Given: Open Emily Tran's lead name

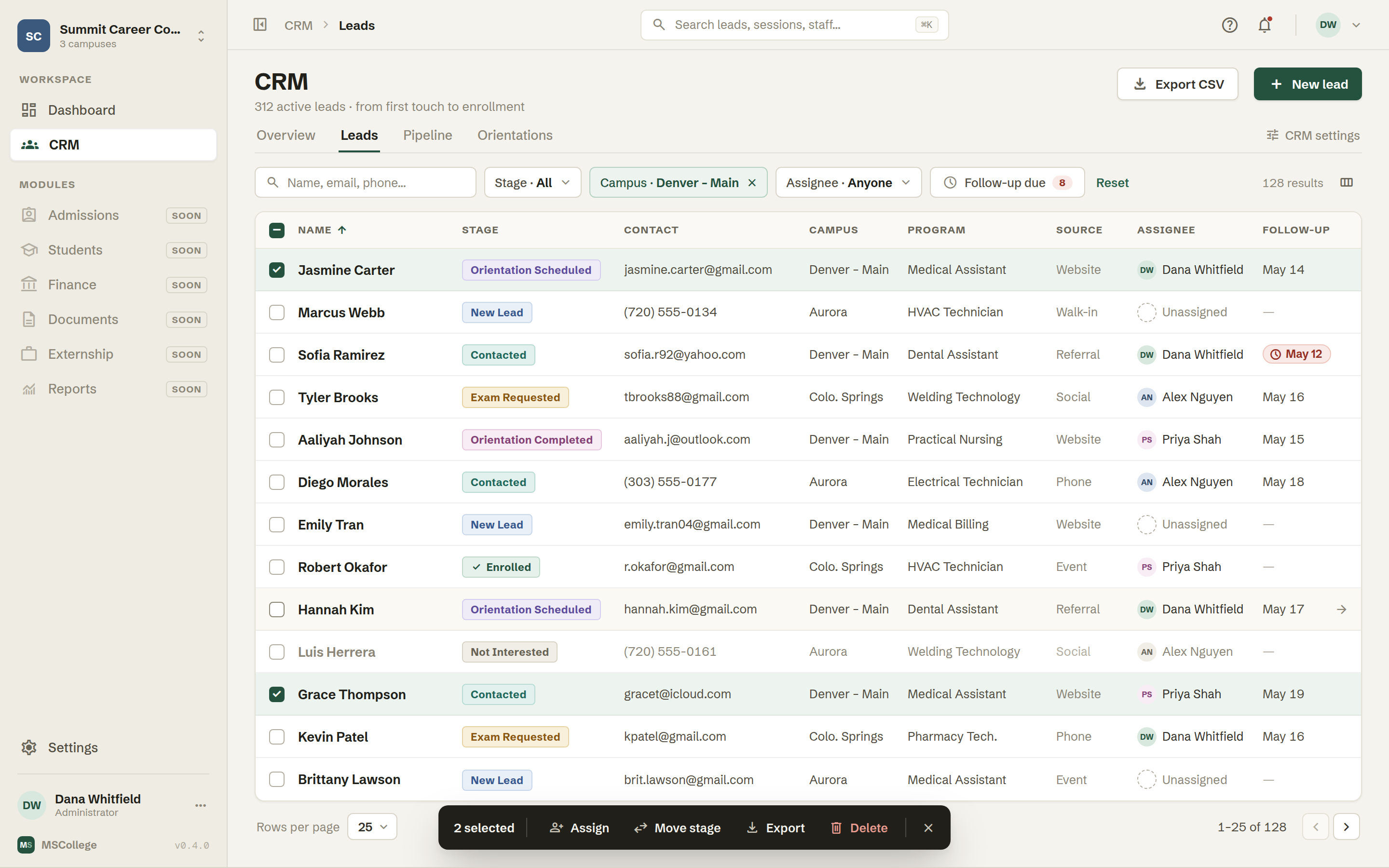Looking at the screenshot, I should pyautogui.click(x=330, y=525).
